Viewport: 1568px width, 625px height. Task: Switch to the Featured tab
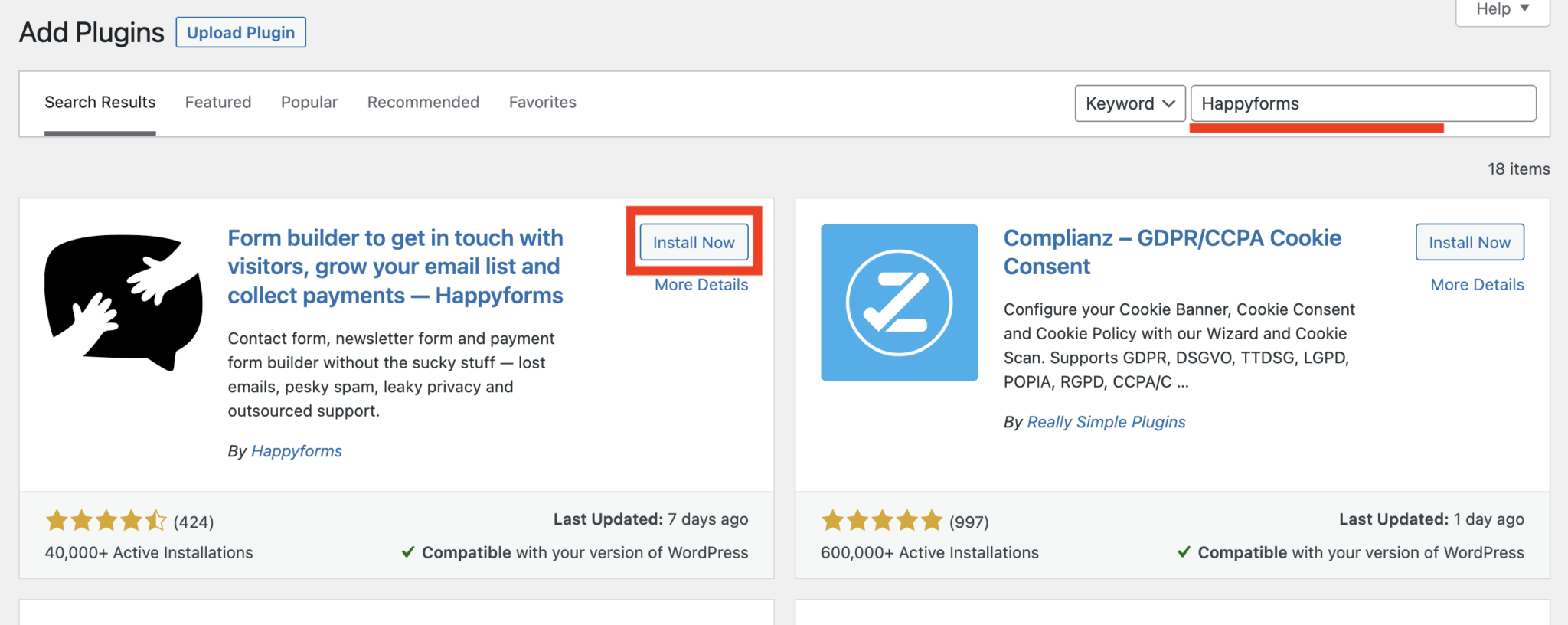218,102
